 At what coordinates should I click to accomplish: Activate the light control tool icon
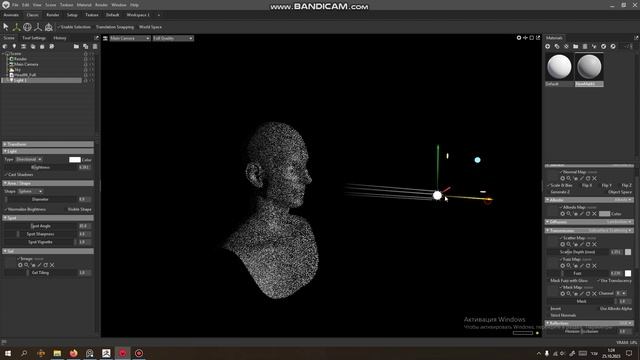point(49,27)
